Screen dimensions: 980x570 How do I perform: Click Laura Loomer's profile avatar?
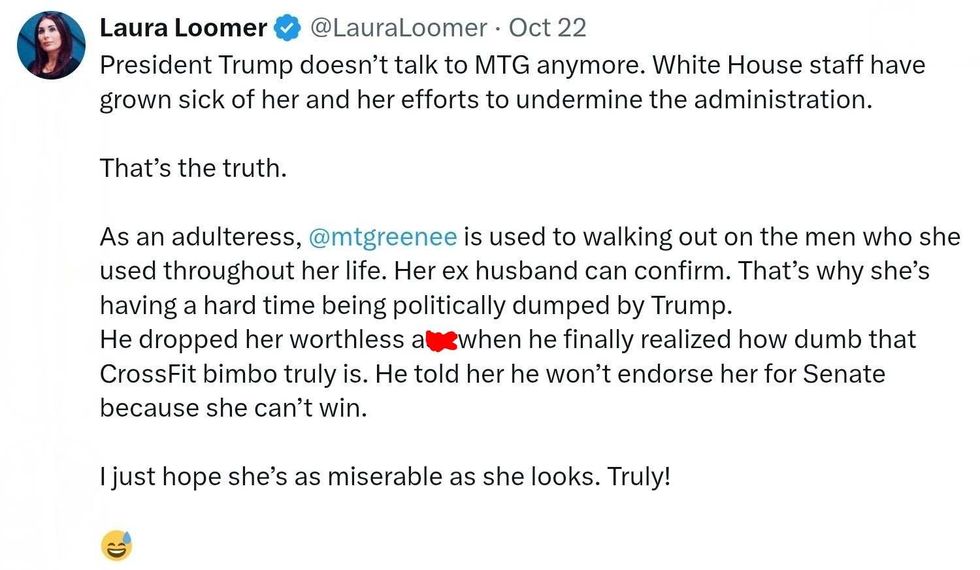50,44
